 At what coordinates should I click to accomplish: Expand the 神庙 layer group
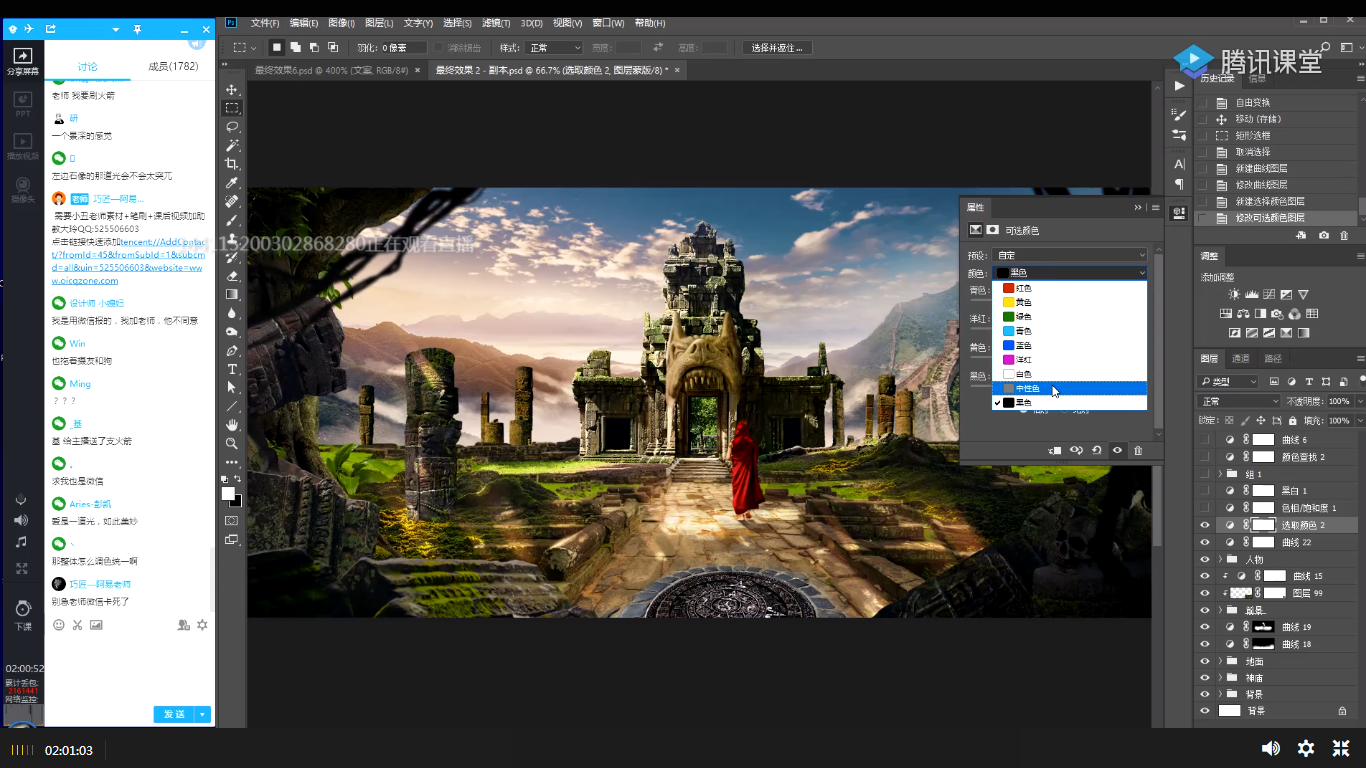(x=1220, y=678)
